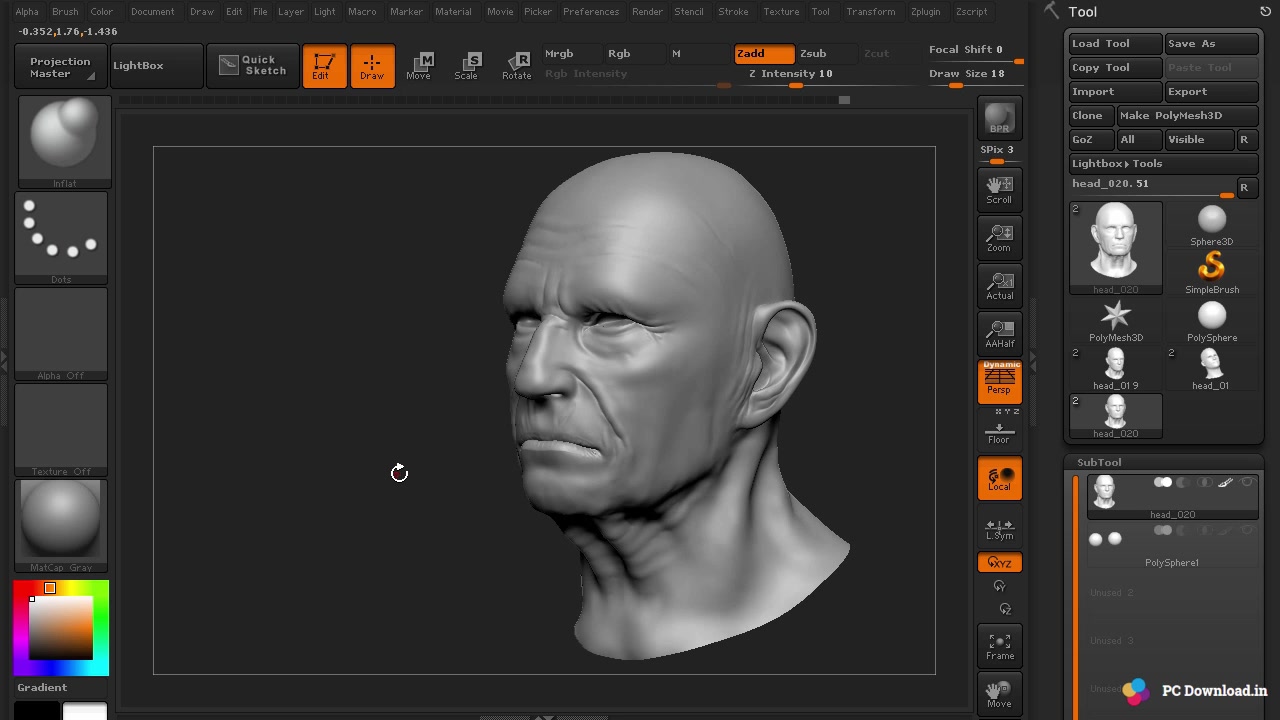Open the Zplugin menu
Screen dimensions: 1280x720
925,11
